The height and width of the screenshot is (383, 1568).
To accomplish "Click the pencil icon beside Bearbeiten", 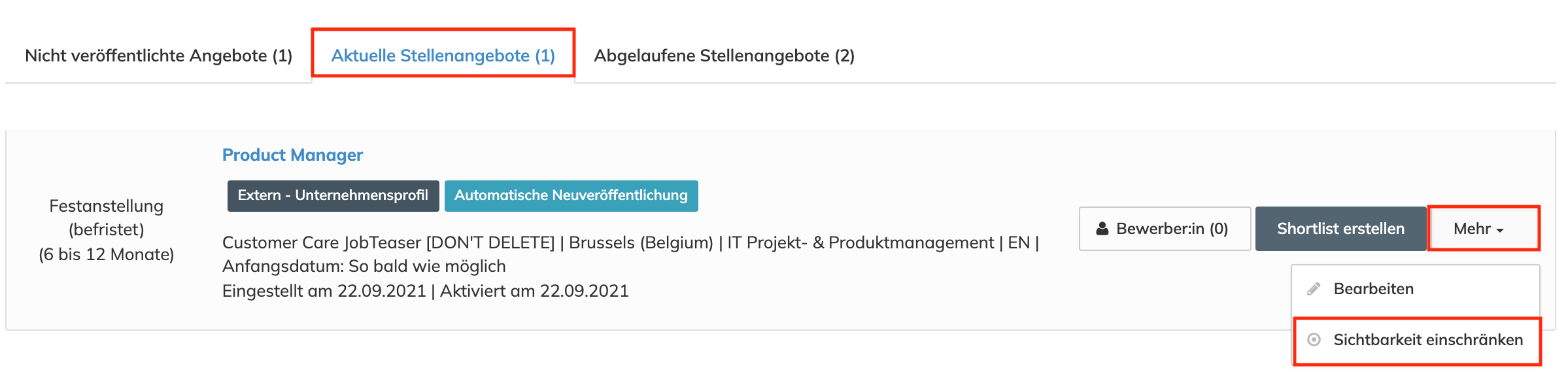I will pyautogui.click(x=1314, y=289).
